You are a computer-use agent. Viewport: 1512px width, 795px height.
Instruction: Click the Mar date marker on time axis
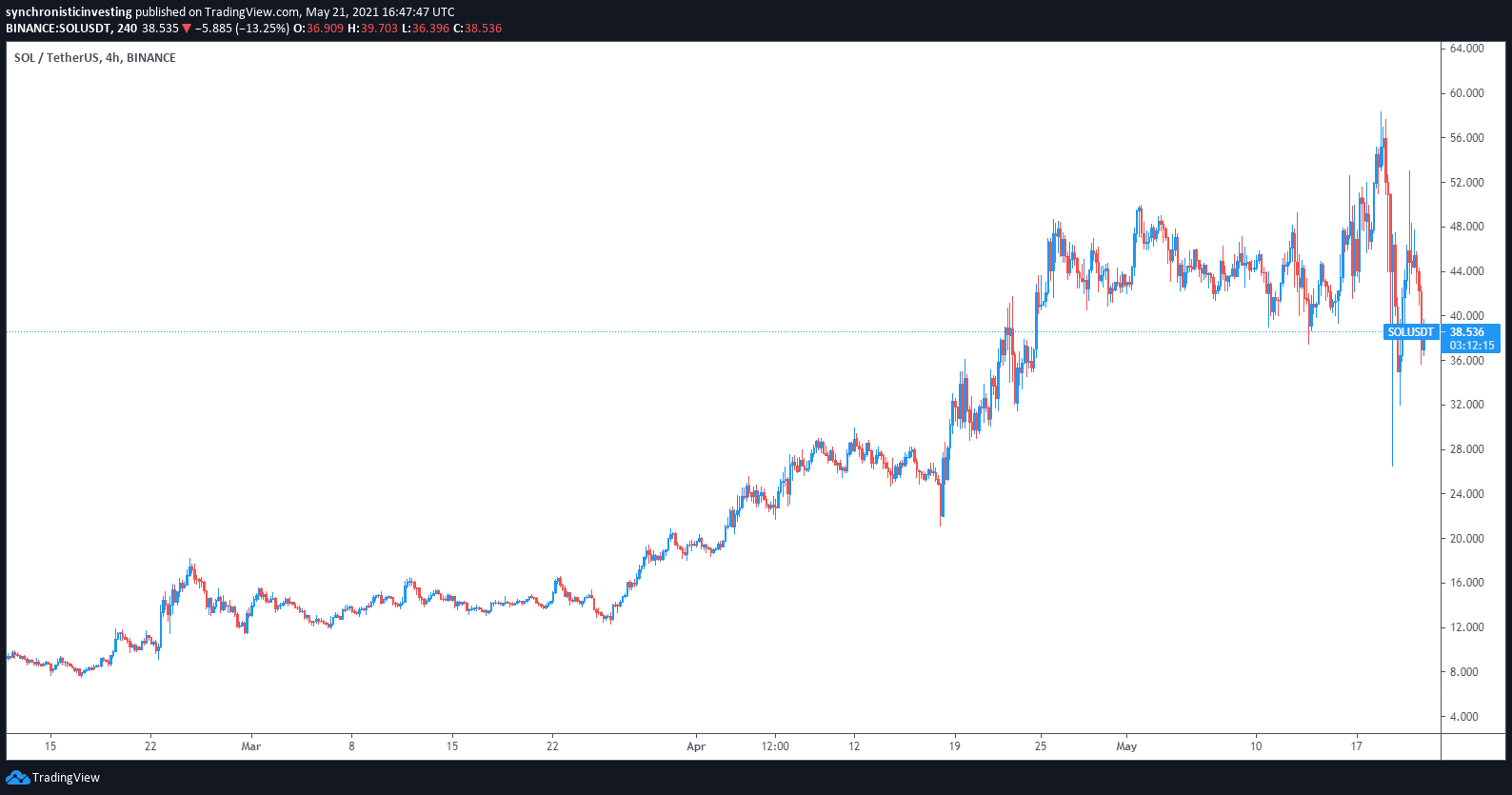(251, 746)
